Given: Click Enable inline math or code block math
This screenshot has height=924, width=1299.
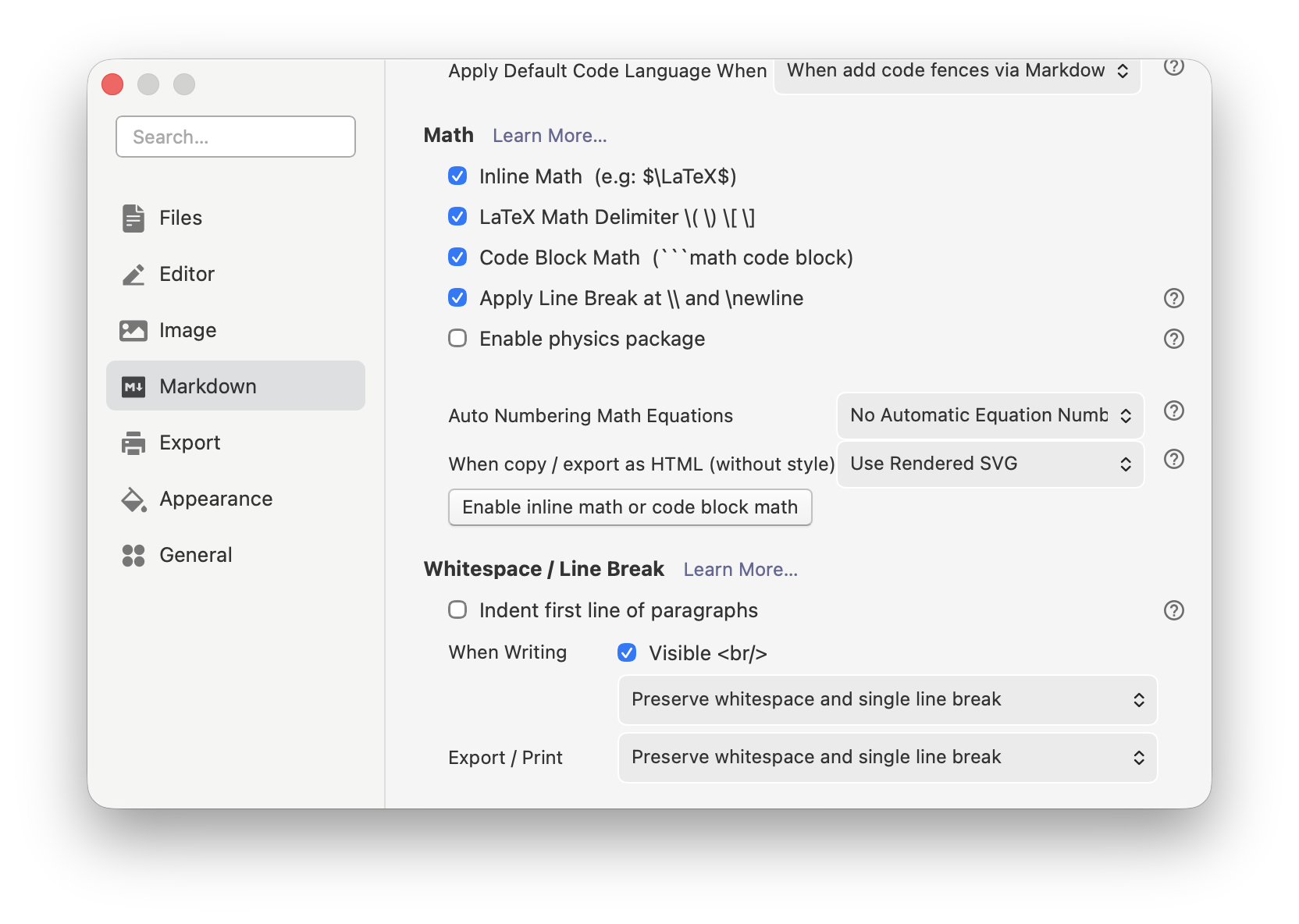Looking at the screenshot, I should [x=630, y=507].
